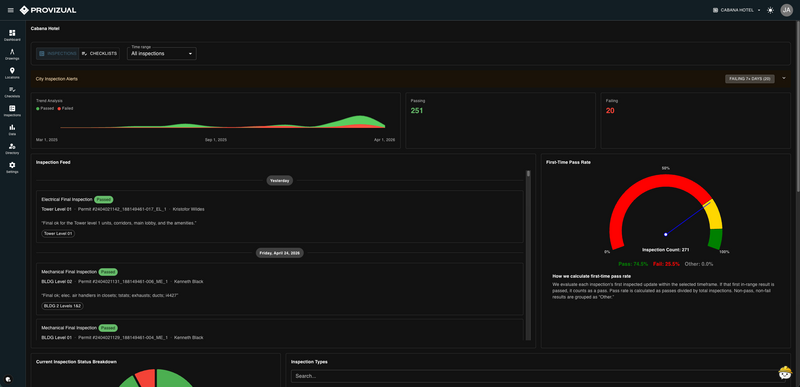This screenshot has height=387, width=800.
Task: Open the Data chart icon
Action: pos(12,130)
